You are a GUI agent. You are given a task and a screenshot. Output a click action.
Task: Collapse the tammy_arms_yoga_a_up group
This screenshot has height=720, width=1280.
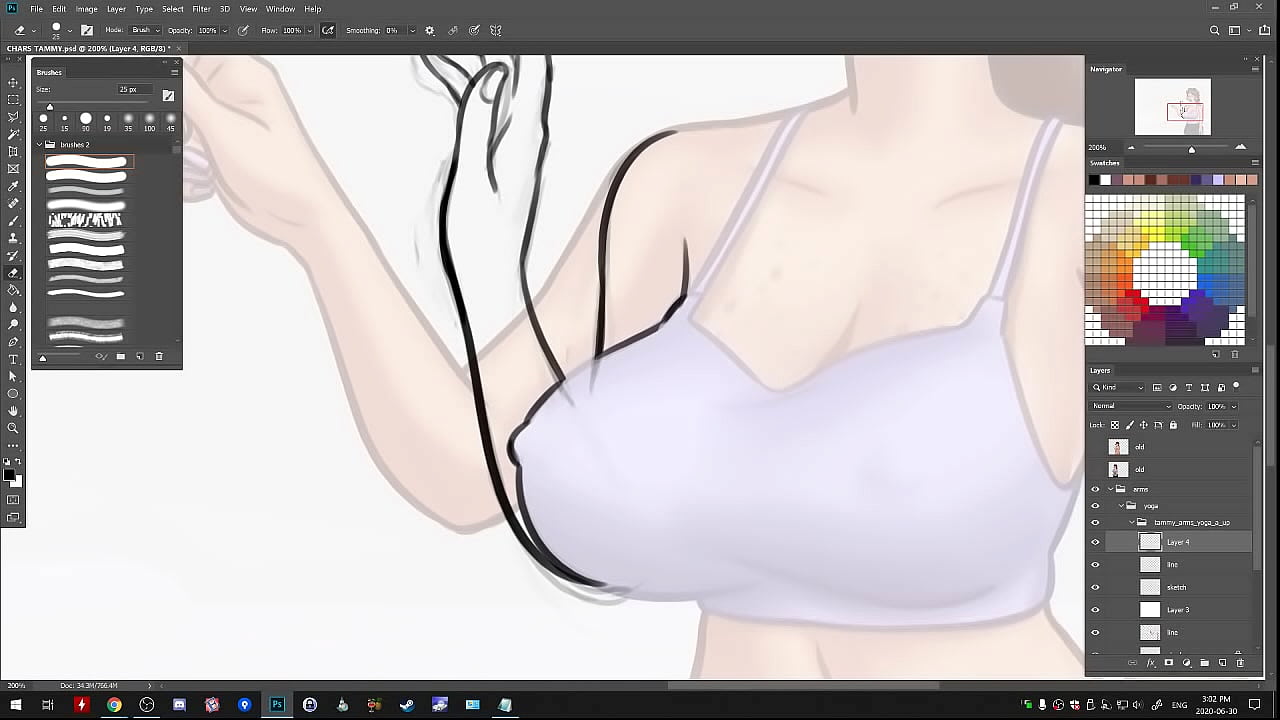[1132, 522]
